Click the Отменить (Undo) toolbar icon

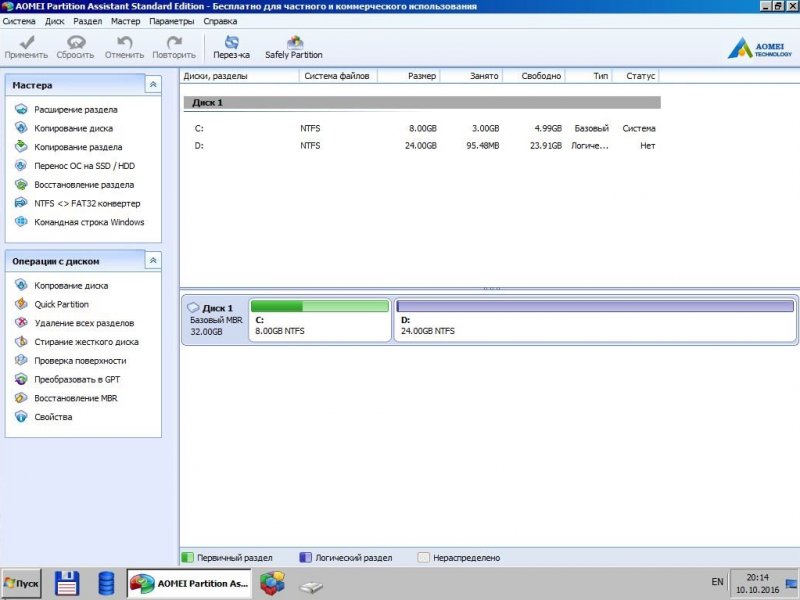(x=124, y=42)
